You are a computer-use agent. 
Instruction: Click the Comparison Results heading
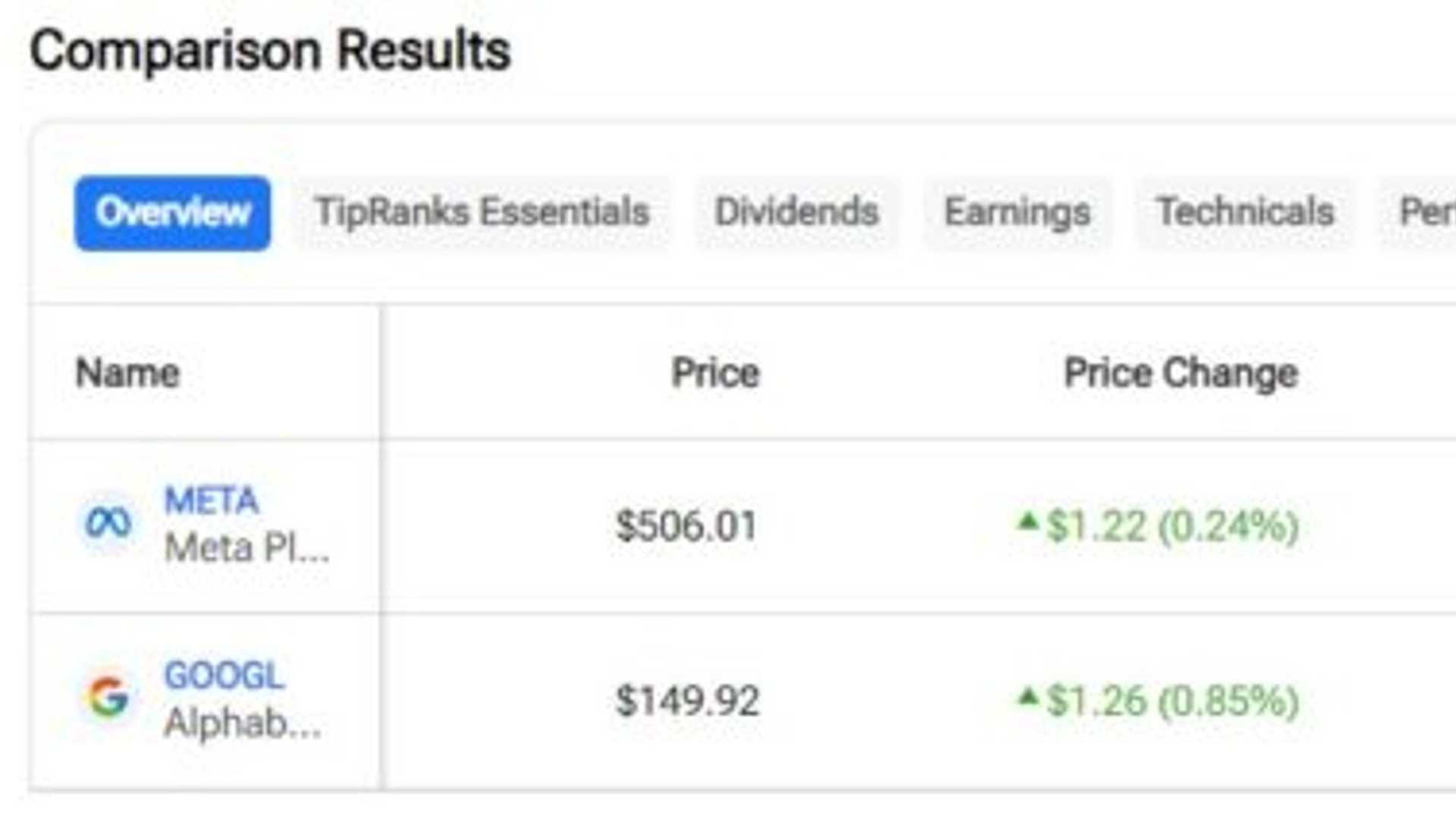(271, 49)
